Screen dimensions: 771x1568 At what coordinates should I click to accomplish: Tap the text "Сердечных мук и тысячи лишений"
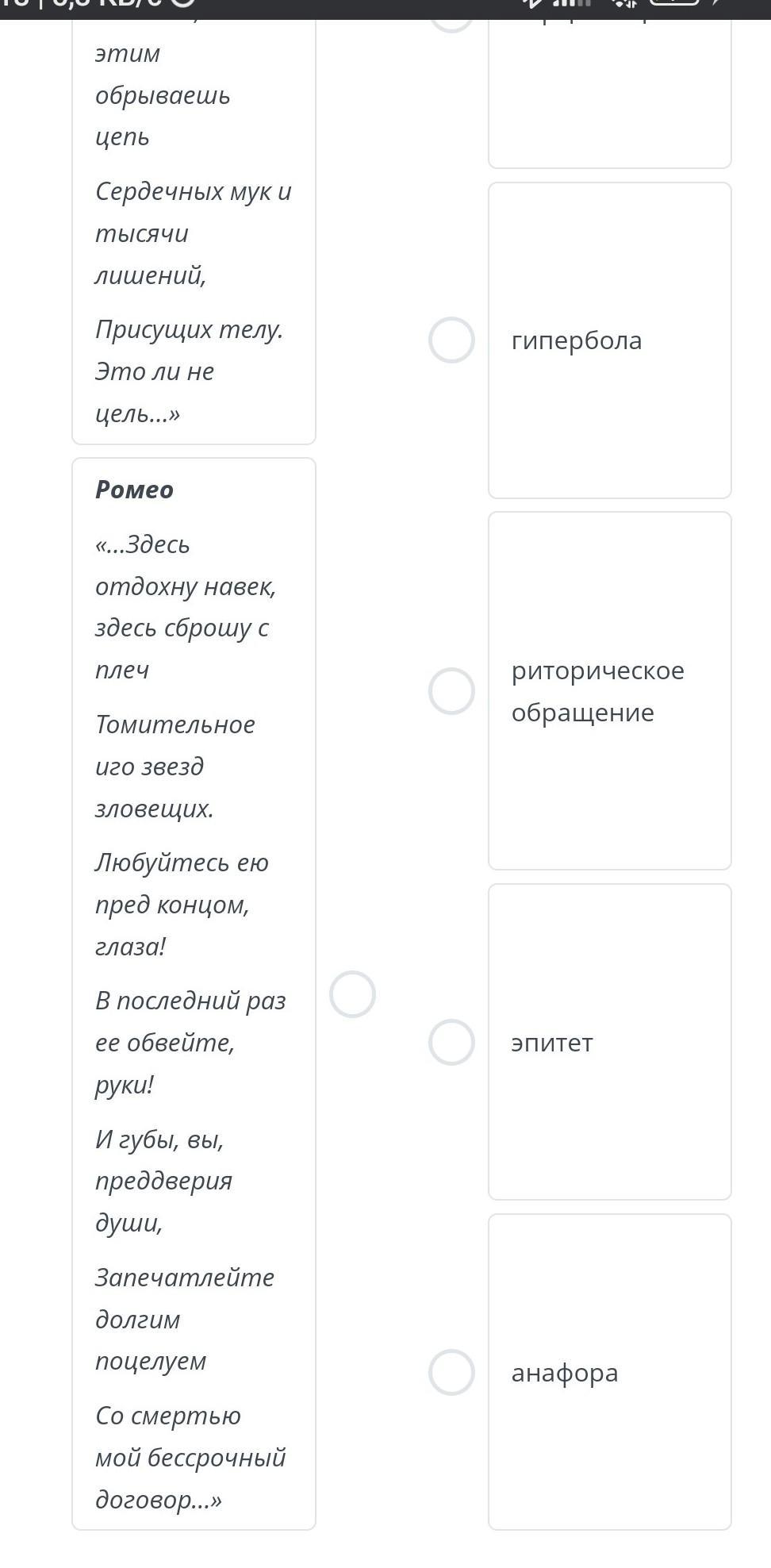point(193,233)
